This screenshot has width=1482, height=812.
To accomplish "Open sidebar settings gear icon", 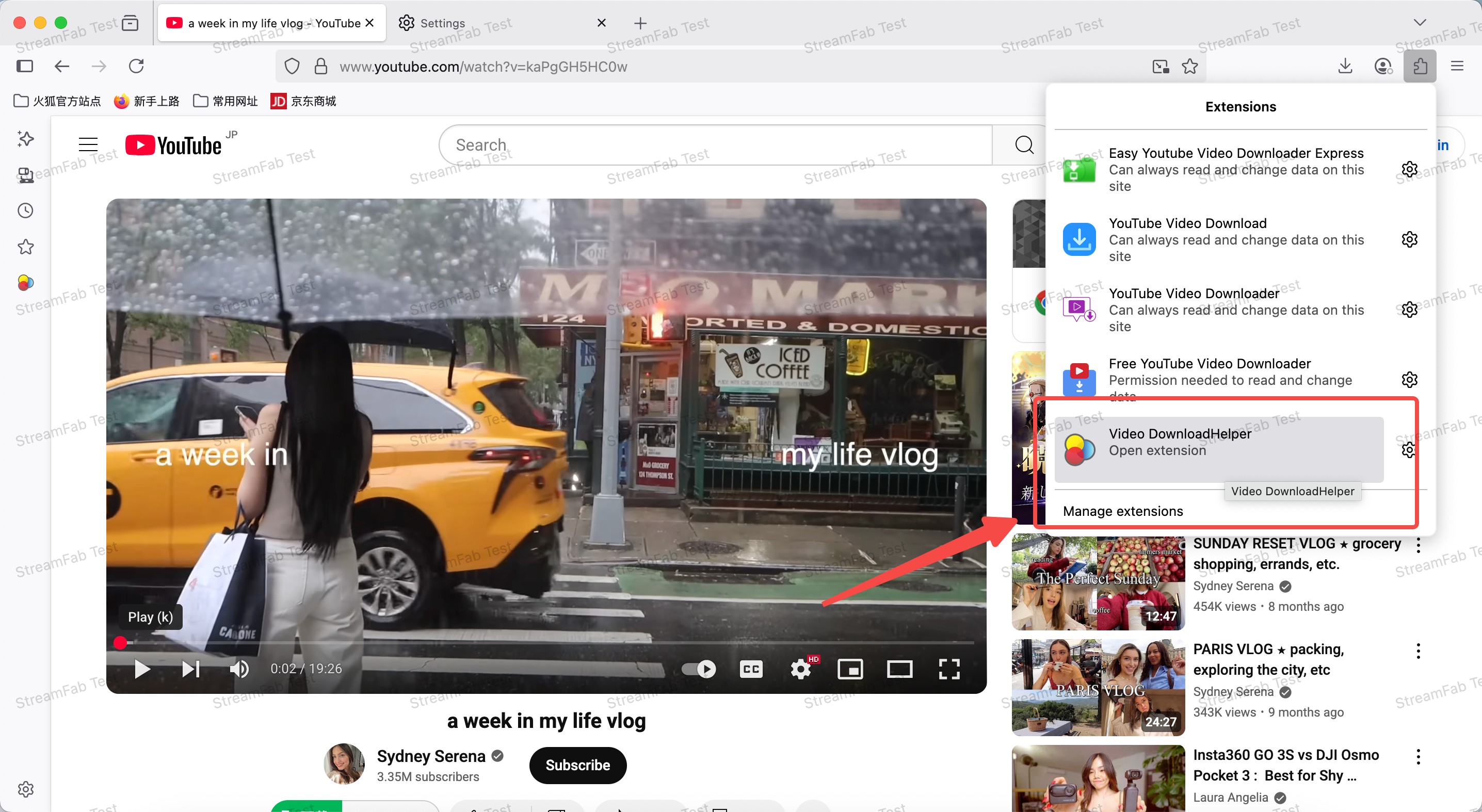I will [x=25, y=789].
